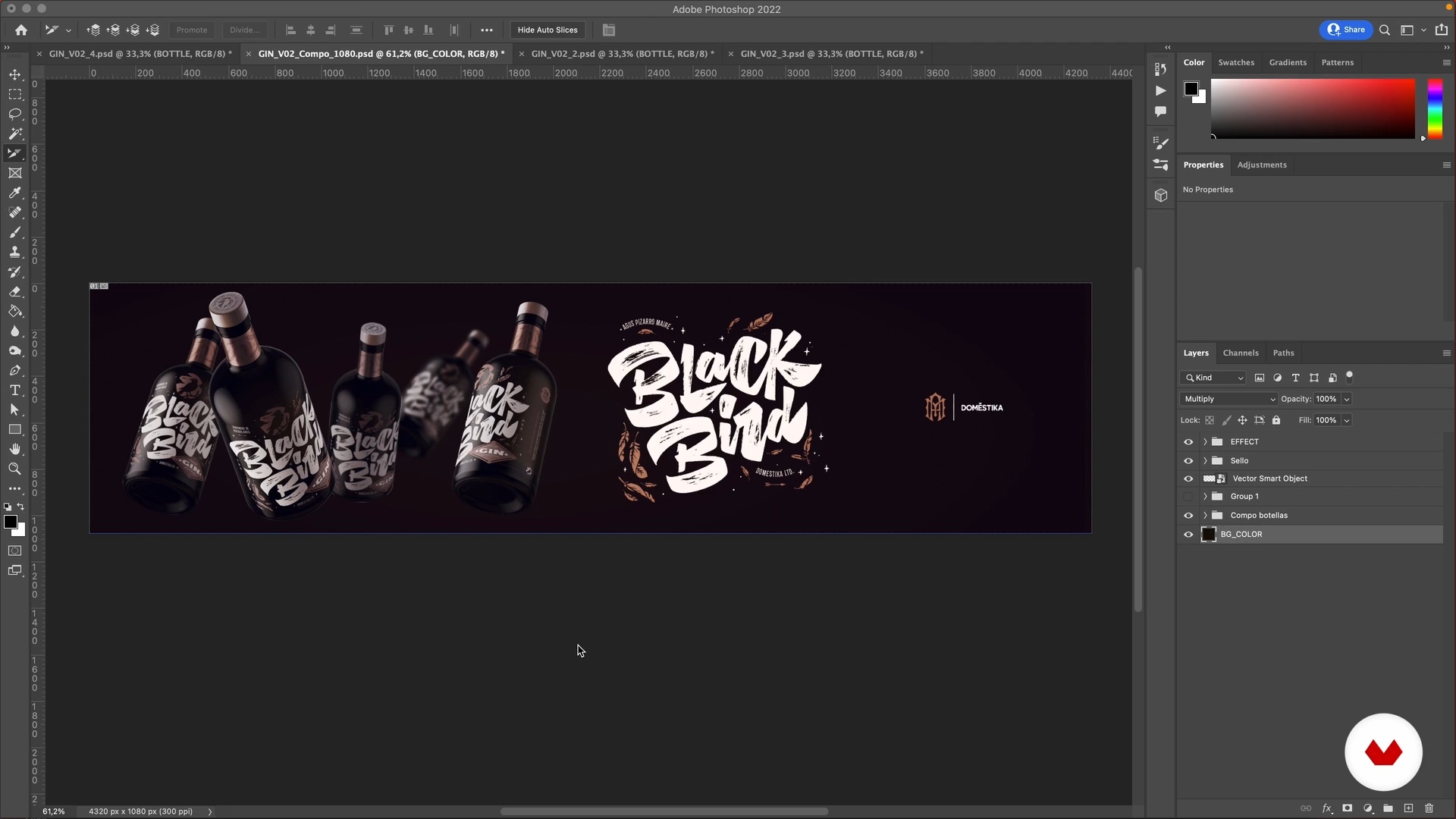This screenshot has height=819, width=1456.
Task: Open the Multiply blend mode dropdown
Action: click(x=1228, y=399)
